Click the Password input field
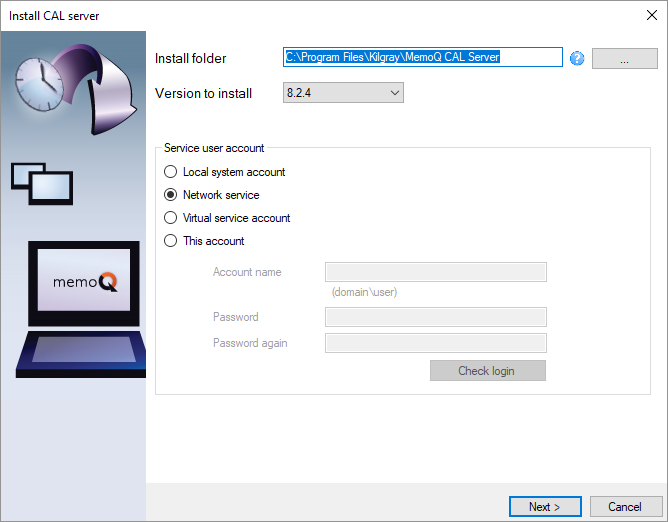Image resolution: width=668 pixels, height=522 pixels. pos(435,317)
